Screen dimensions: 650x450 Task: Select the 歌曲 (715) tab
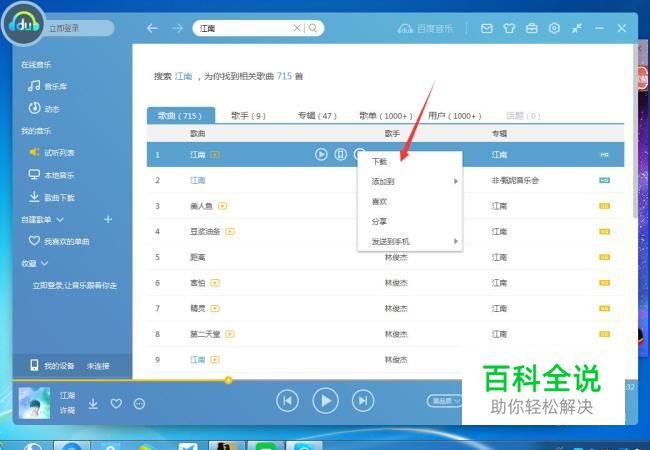point(181,116)
